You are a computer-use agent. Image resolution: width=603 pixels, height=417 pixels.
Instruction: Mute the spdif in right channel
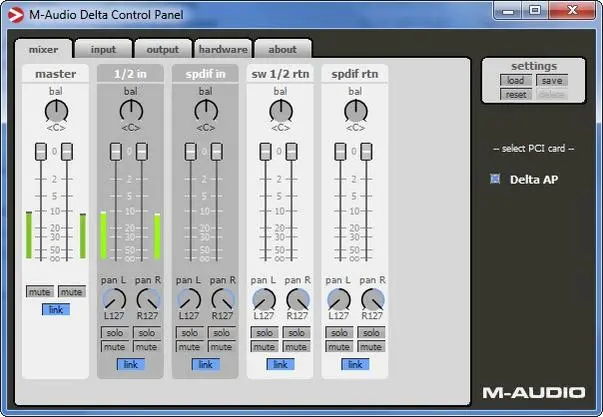222,347
